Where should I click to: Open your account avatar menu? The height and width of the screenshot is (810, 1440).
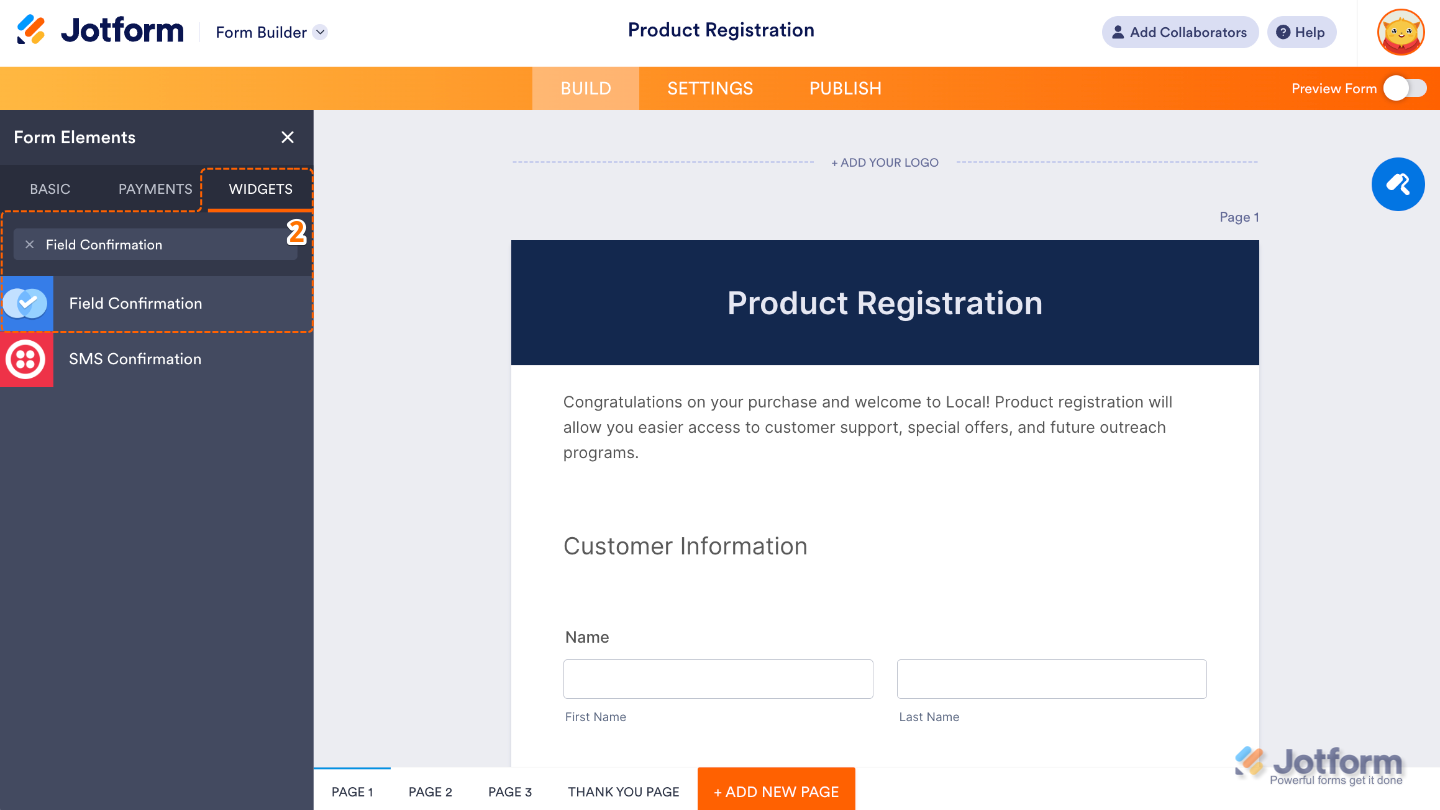coord(1400,32)
